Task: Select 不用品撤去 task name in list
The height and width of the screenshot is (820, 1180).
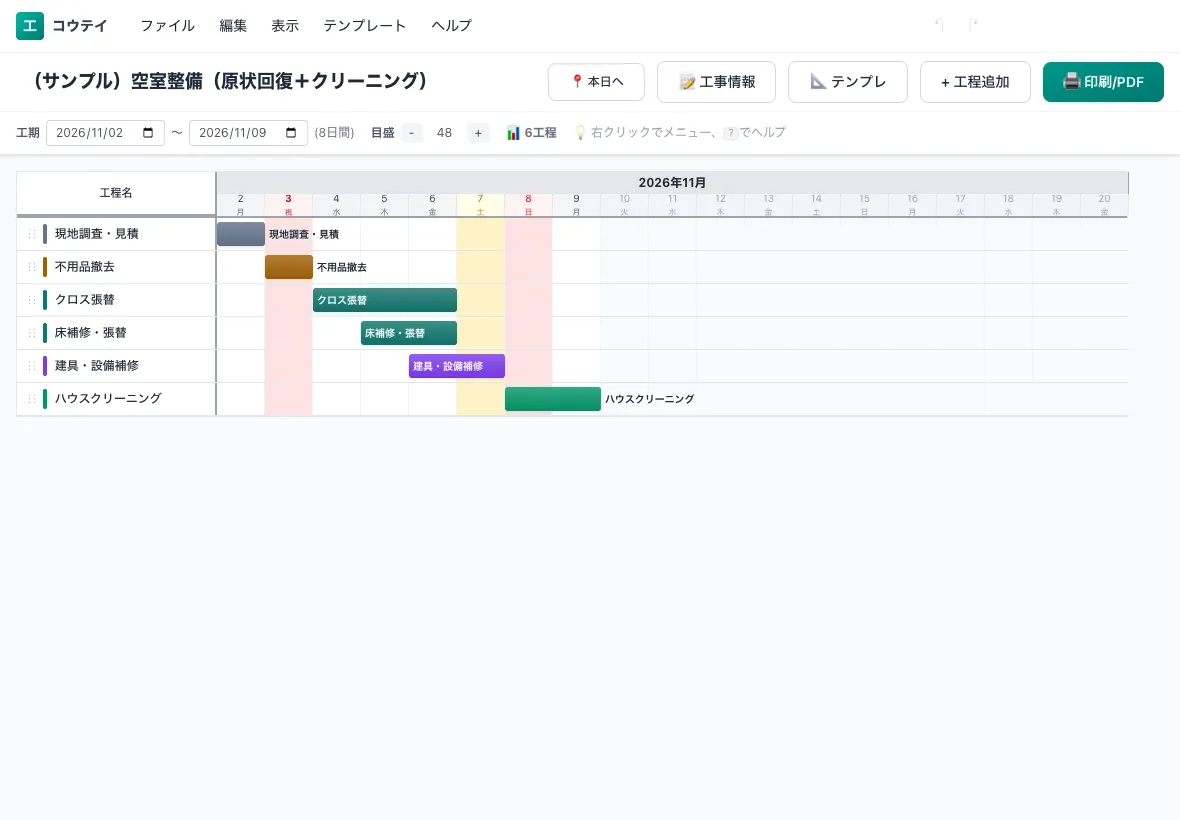Action: (x=84, y=267)
